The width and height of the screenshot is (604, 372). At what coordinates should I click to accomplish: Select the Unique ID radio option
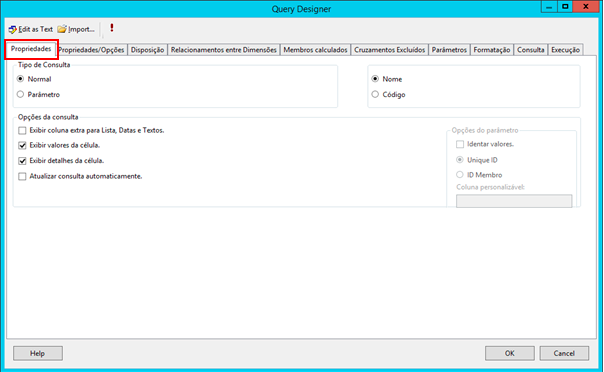point(460,160)
